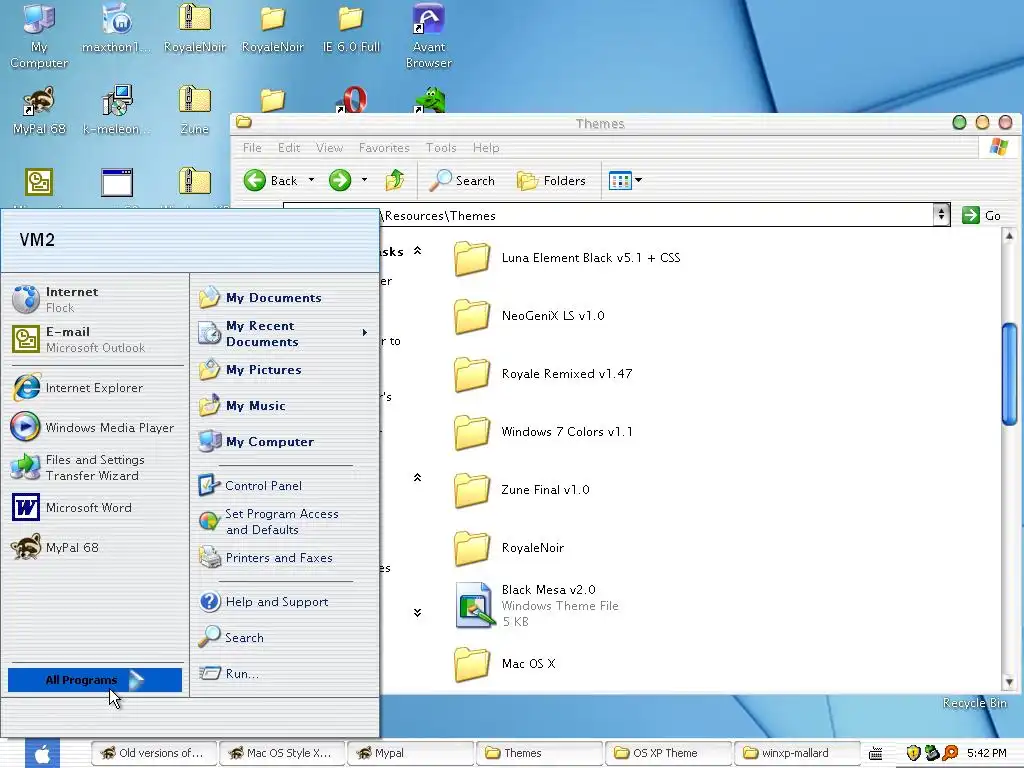Image resolution: width=1024 pixels, height=768 pixels.
Task: Open Edit menu in Themes window
Action: 289,148
